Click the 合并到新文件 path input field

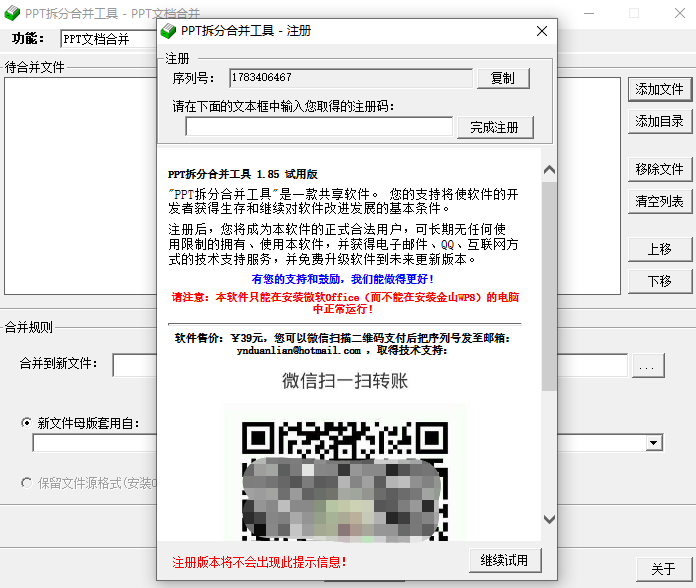tap(135, 365)
